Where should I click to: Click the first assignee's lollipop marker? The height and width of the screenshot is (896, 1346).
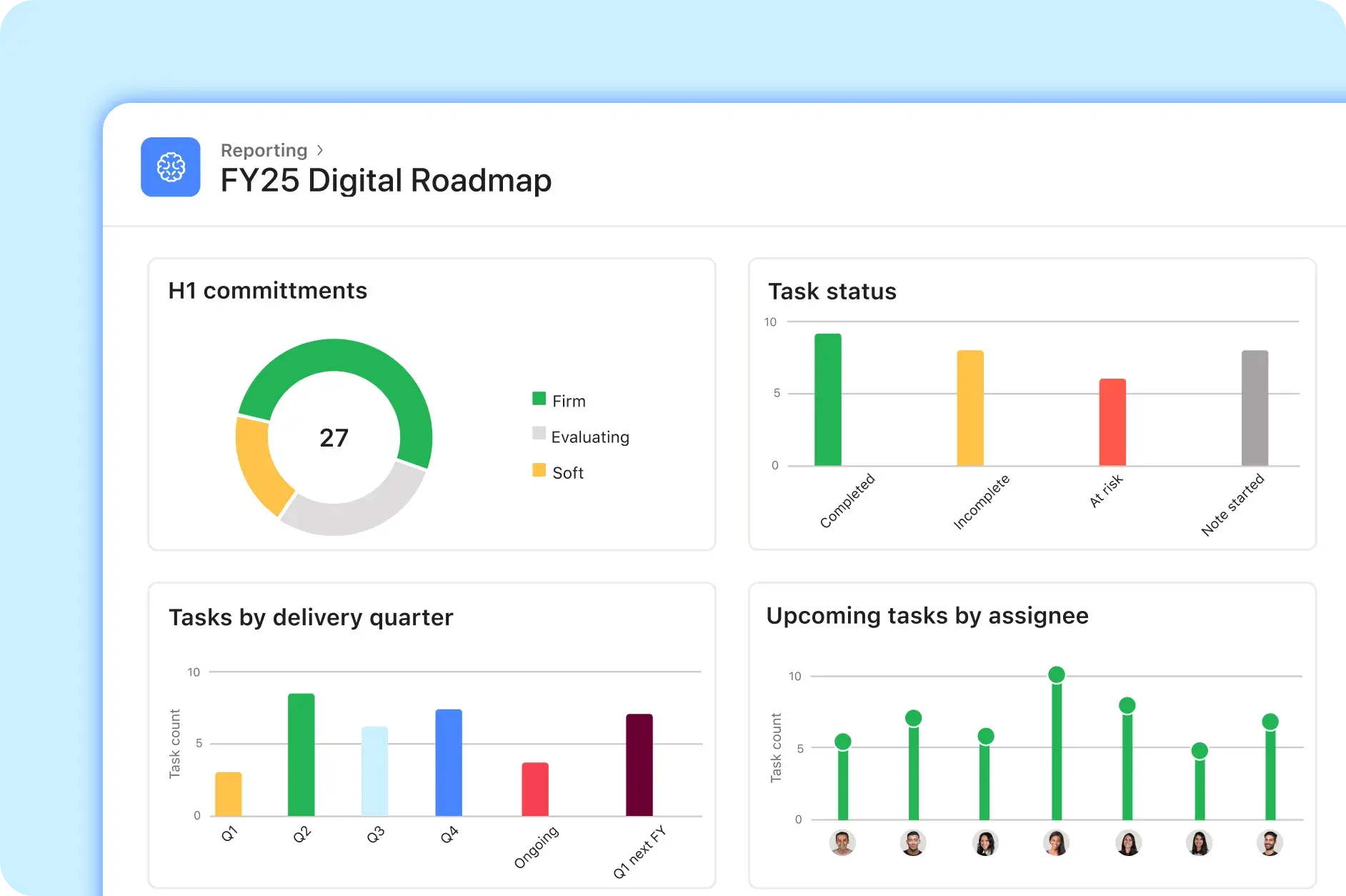tap(843, 742)
